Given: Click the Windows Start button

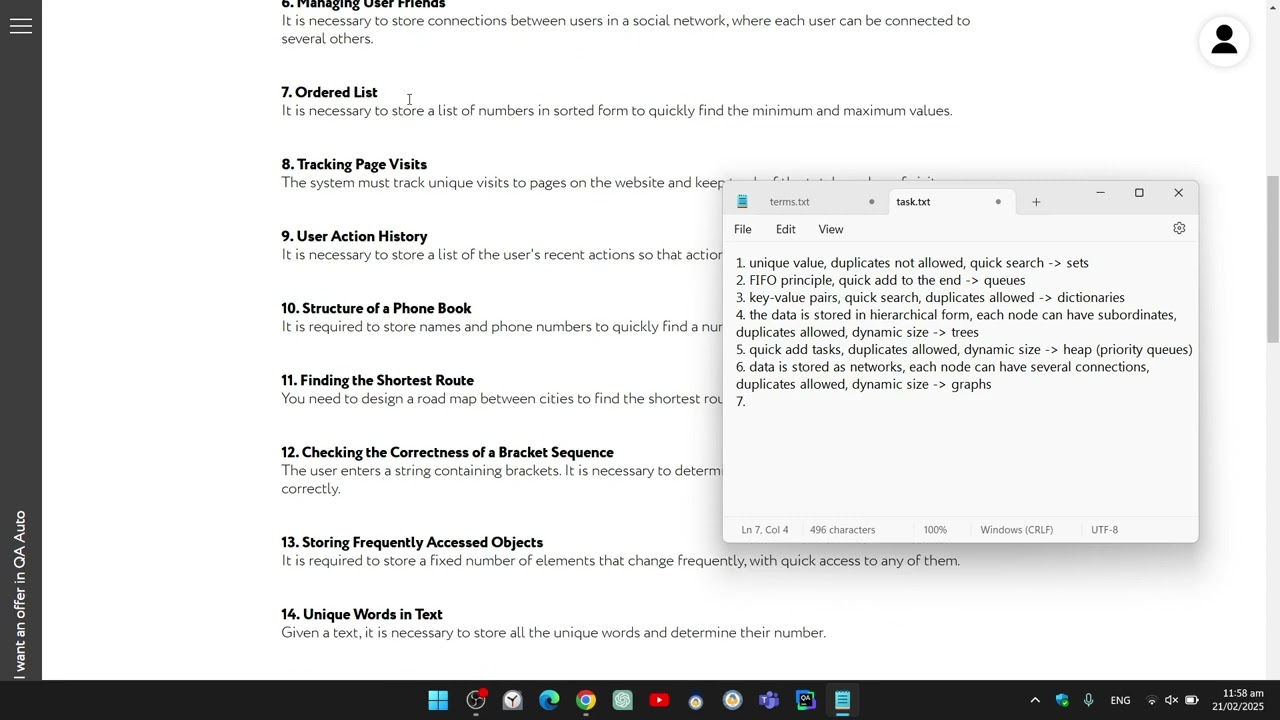Looking at the screenshot, I should click(438, 700).
